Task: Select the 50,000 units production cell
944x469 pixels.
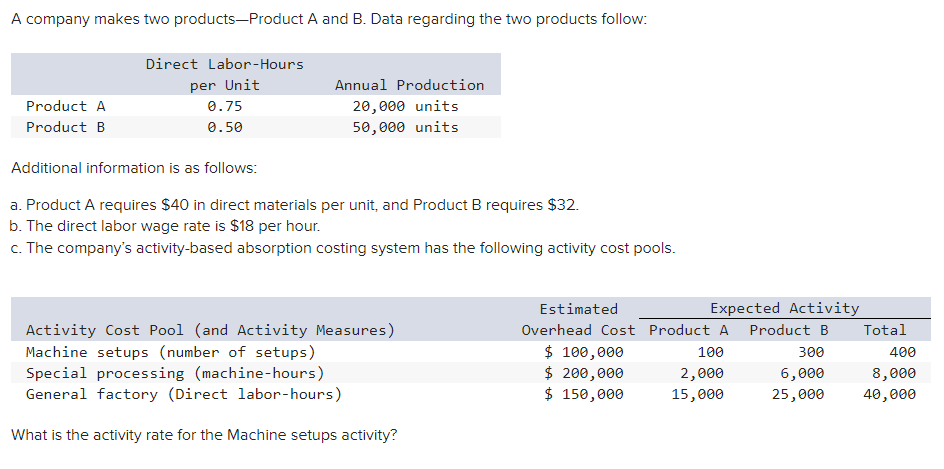Action: (x=405, y=127)
